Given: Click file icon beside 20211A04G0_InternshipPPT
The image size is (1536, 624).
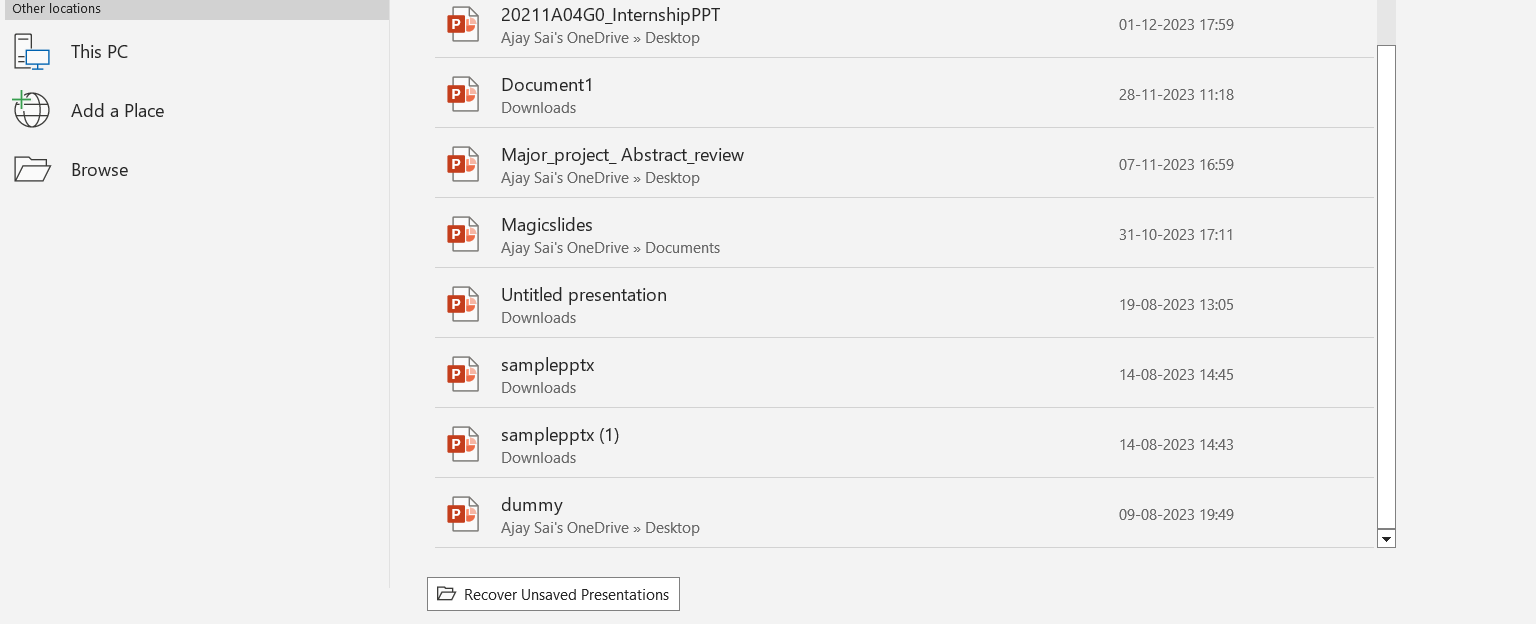Looking at the screenshot, I should (463, 24).
